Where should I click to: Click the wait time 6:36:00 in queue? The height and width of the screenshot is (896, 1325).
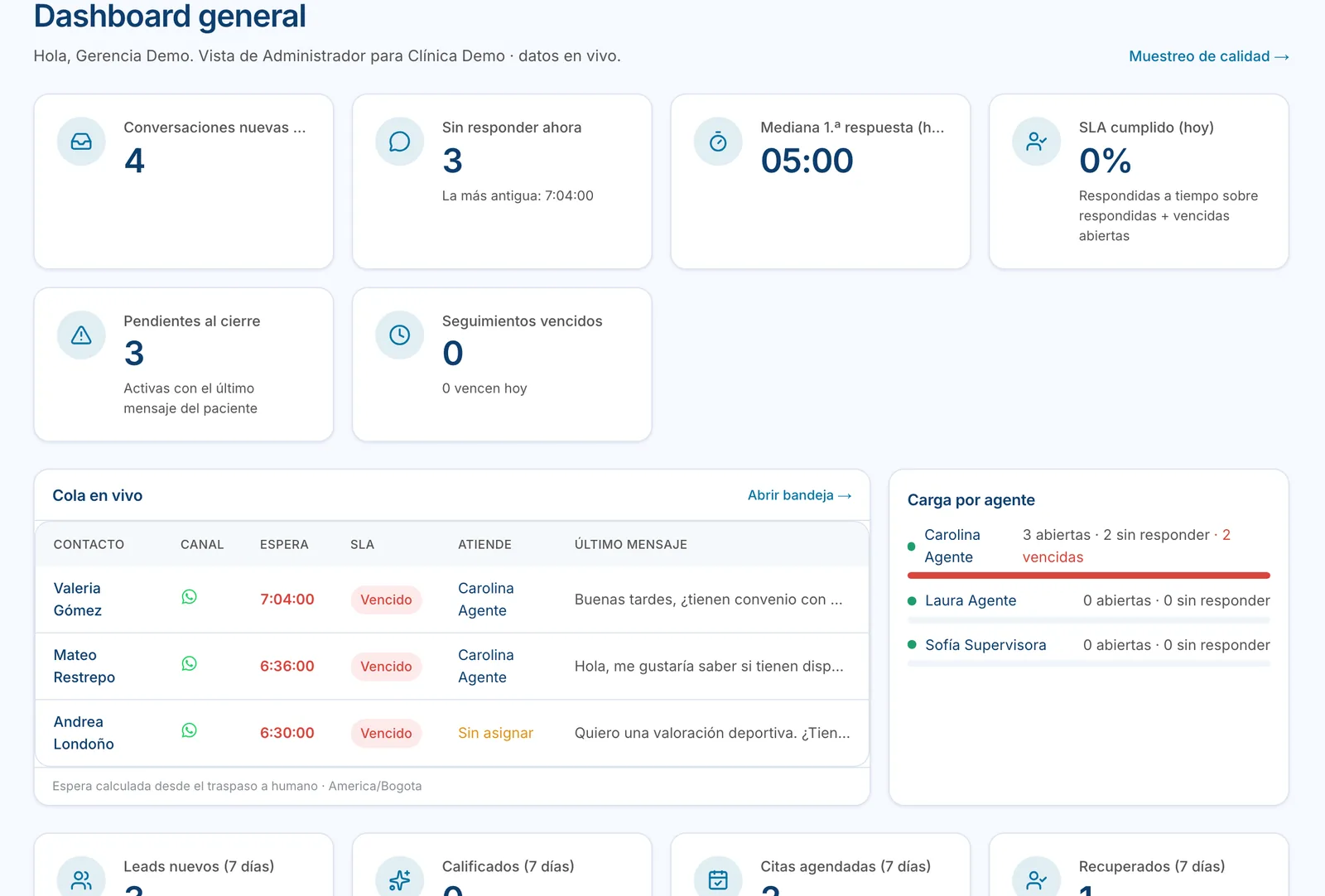287,666
